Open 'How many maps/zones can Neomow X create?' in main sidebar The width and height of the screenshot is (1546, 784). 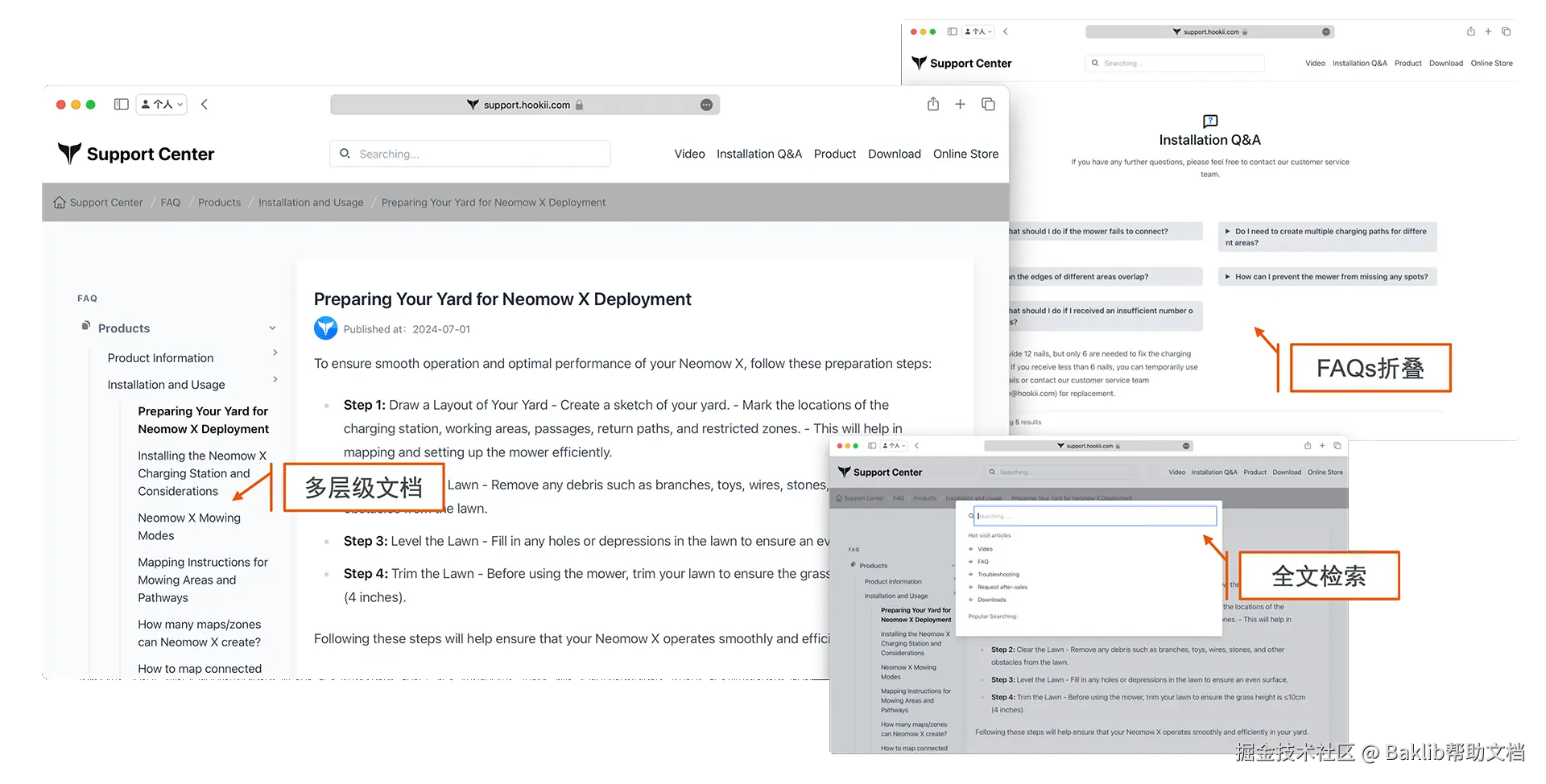[200, 633]
